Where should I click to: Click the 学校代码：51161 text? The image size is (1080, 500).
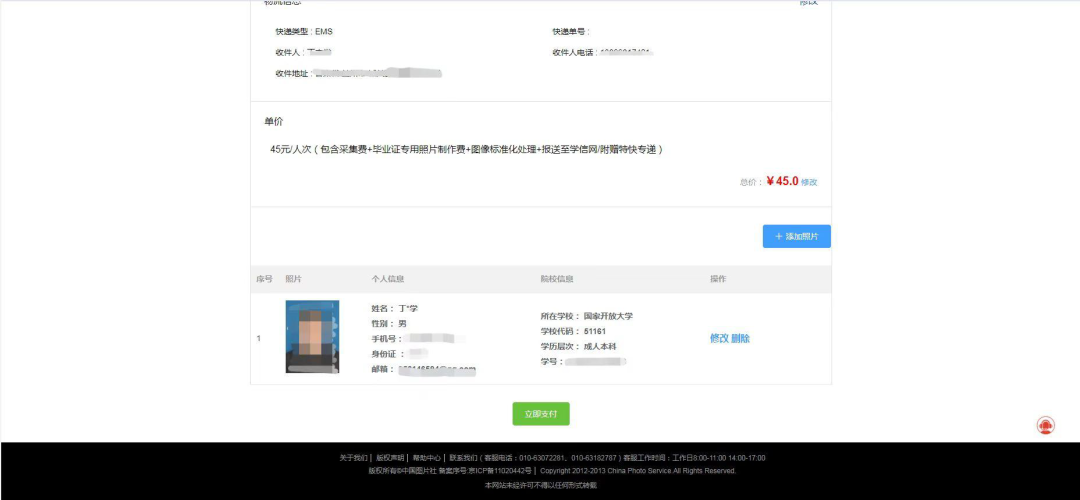573,331
